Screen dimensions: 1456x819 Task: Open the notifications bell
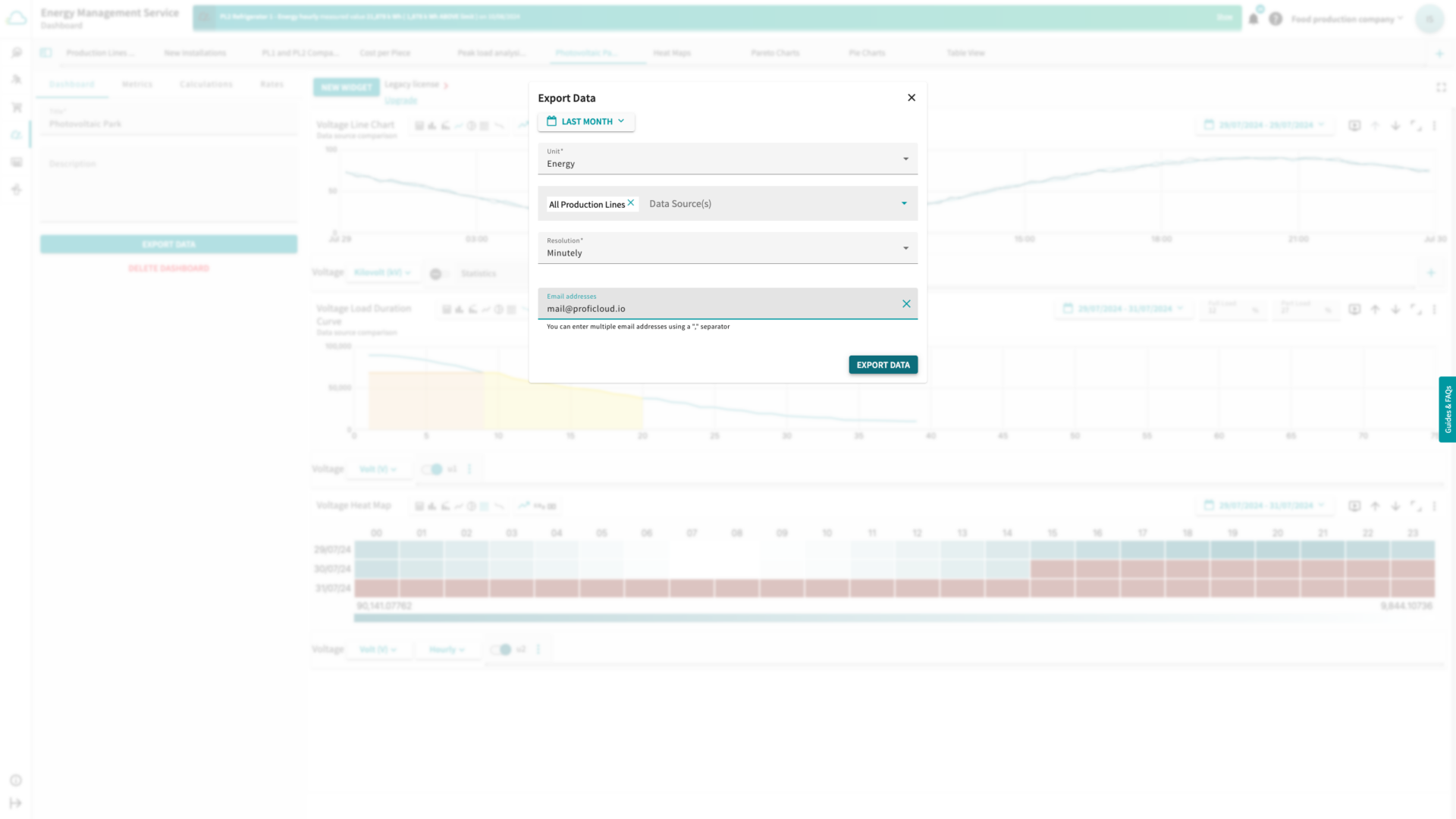tap(1253, 19)
